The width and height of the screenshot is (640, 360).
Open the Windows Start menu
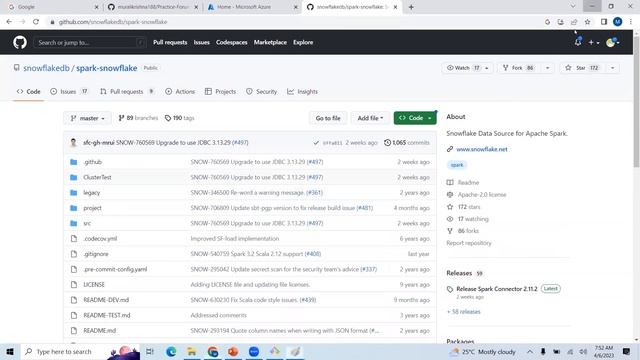[10, 351]
